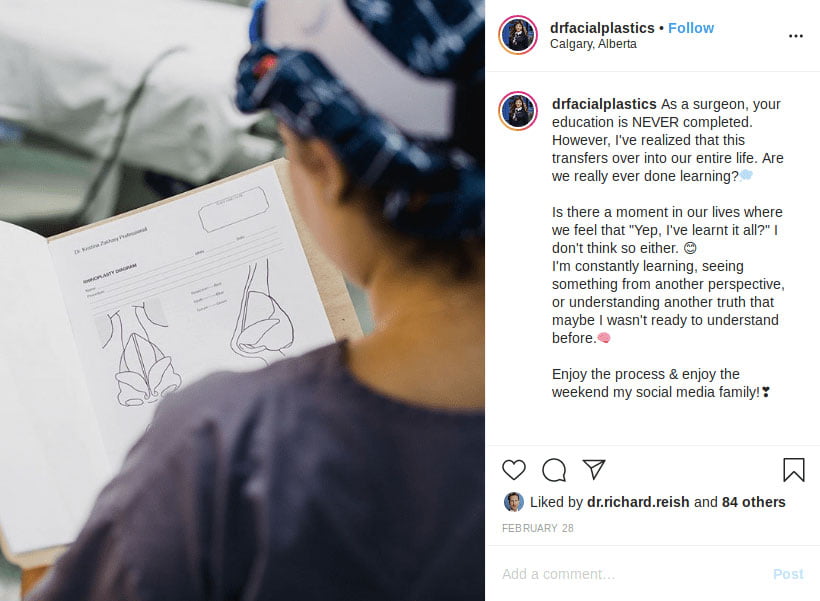Focus the Add a comment field
820x601 pixels.
[x=633, y=574]
